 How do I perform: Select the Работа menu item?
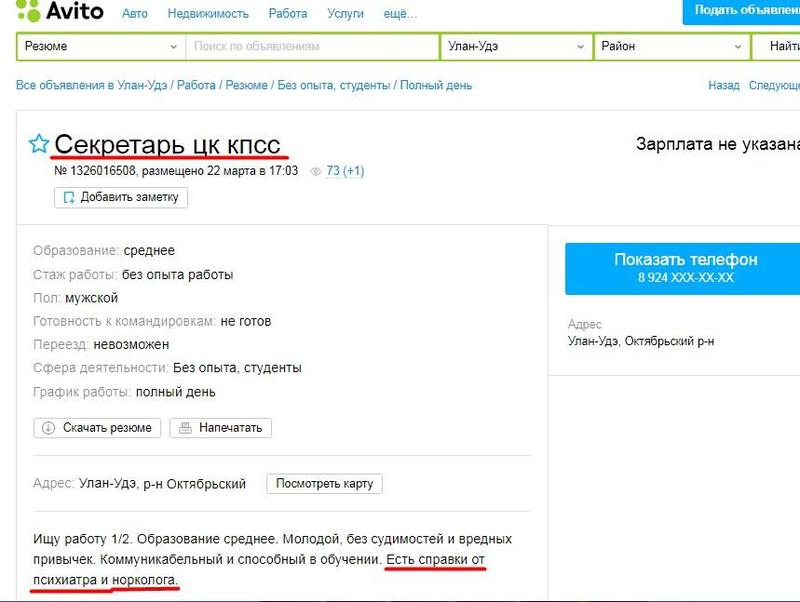pyautogui.click(x=285, y=14)
